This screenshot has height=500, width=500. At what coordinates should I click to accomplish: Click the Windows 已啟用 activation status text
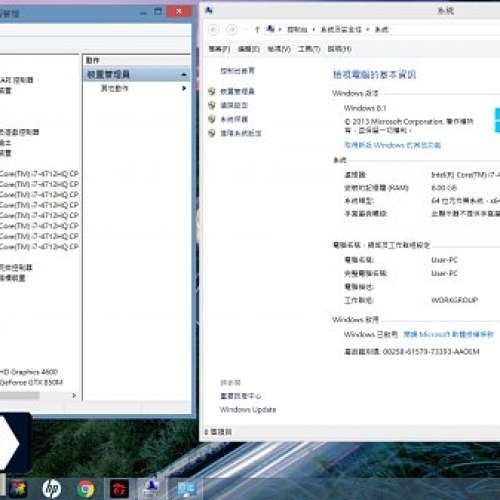(x=371, y=334)
